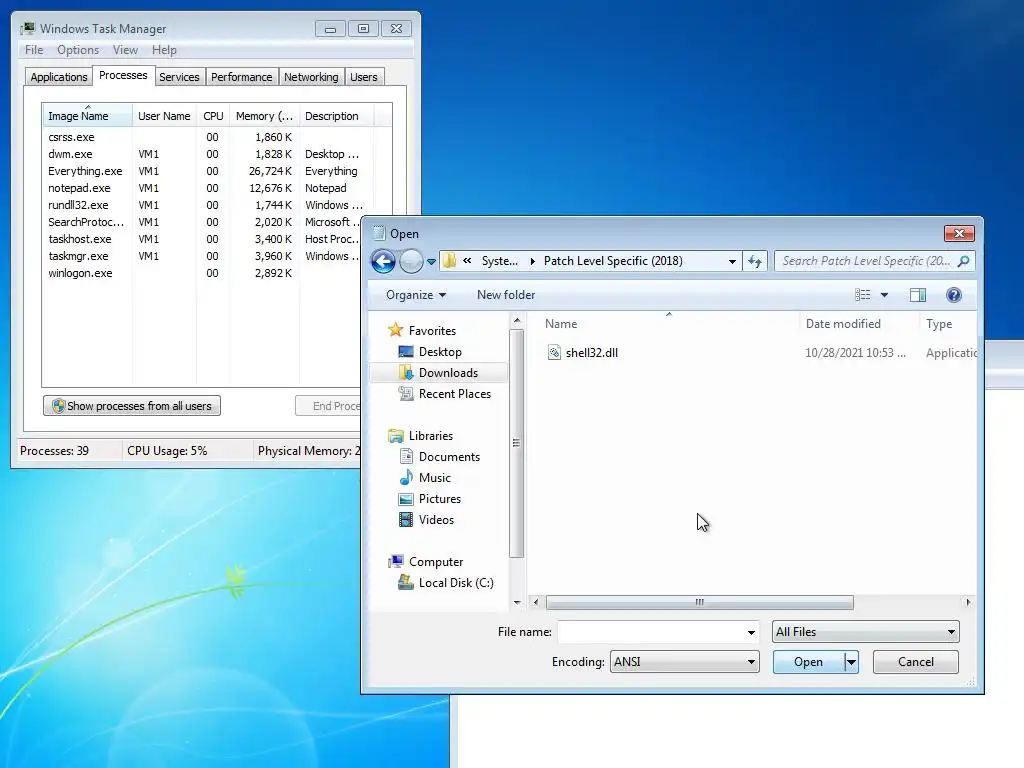Expand the Open button split arrow

click(851, 662)
